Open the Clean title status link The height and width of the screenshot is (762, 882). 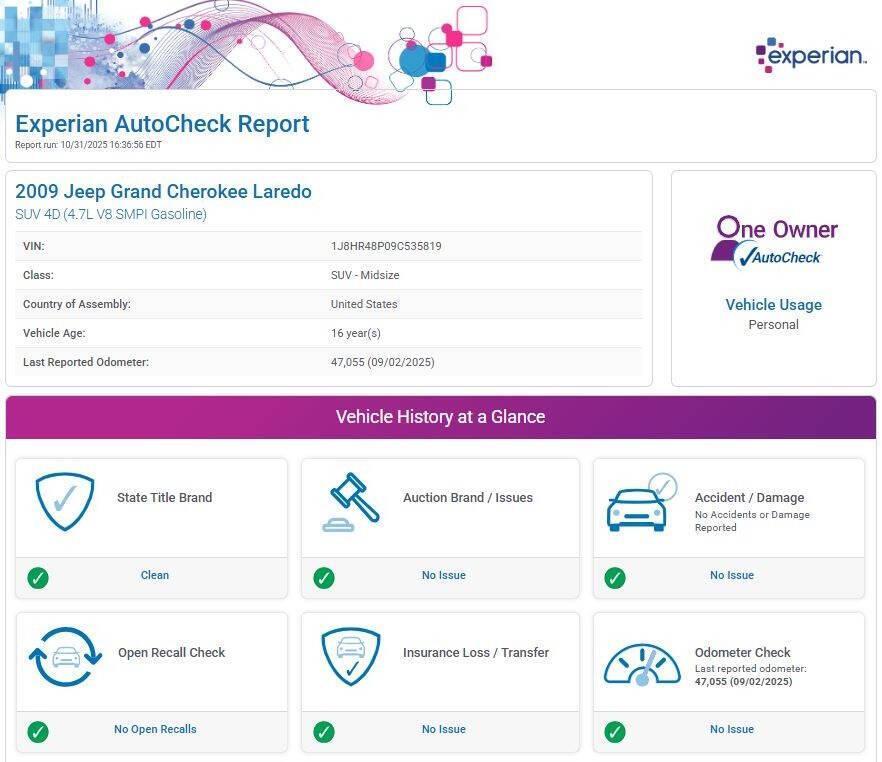(x=155, y=576)
